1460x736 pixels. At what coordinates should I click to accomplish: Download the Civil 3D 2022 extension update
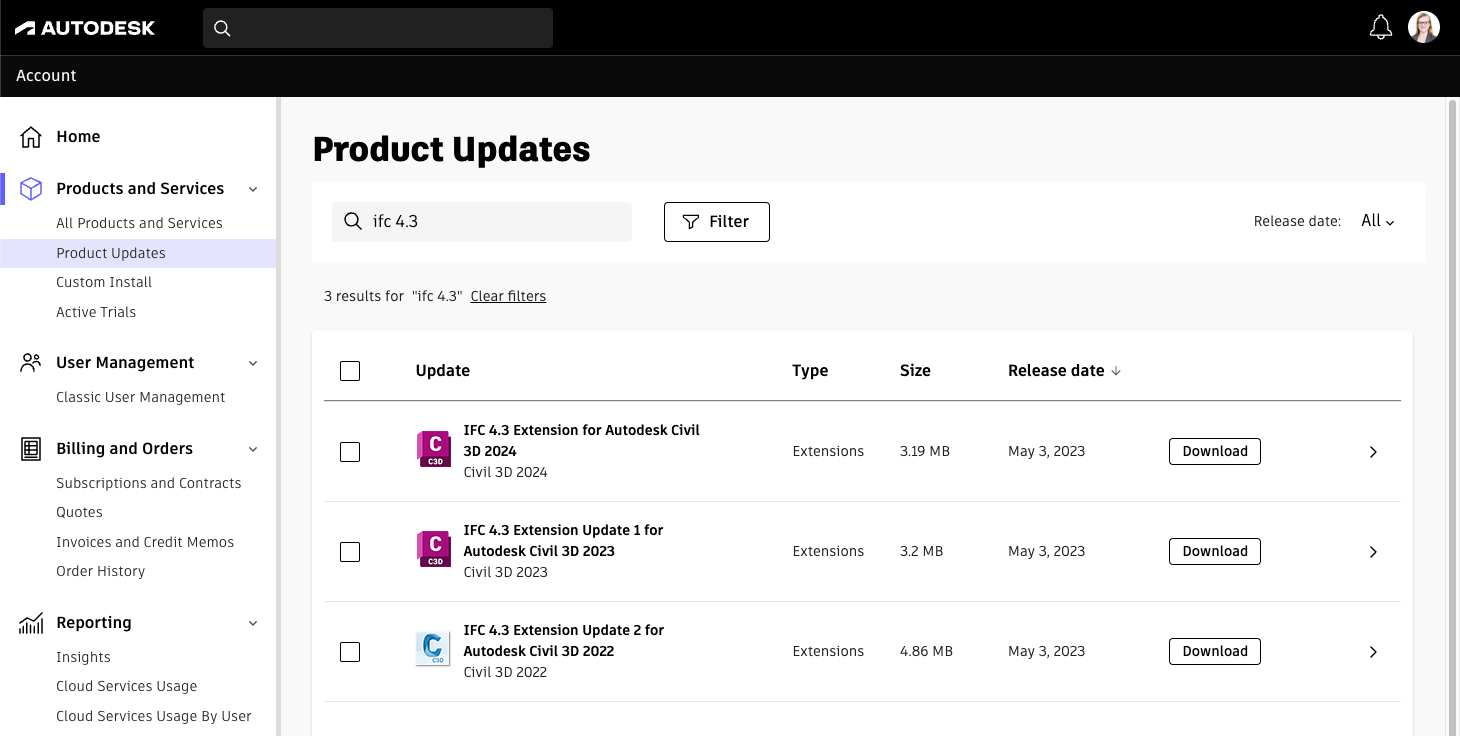pyautogui.click(x=1214, y=651)
